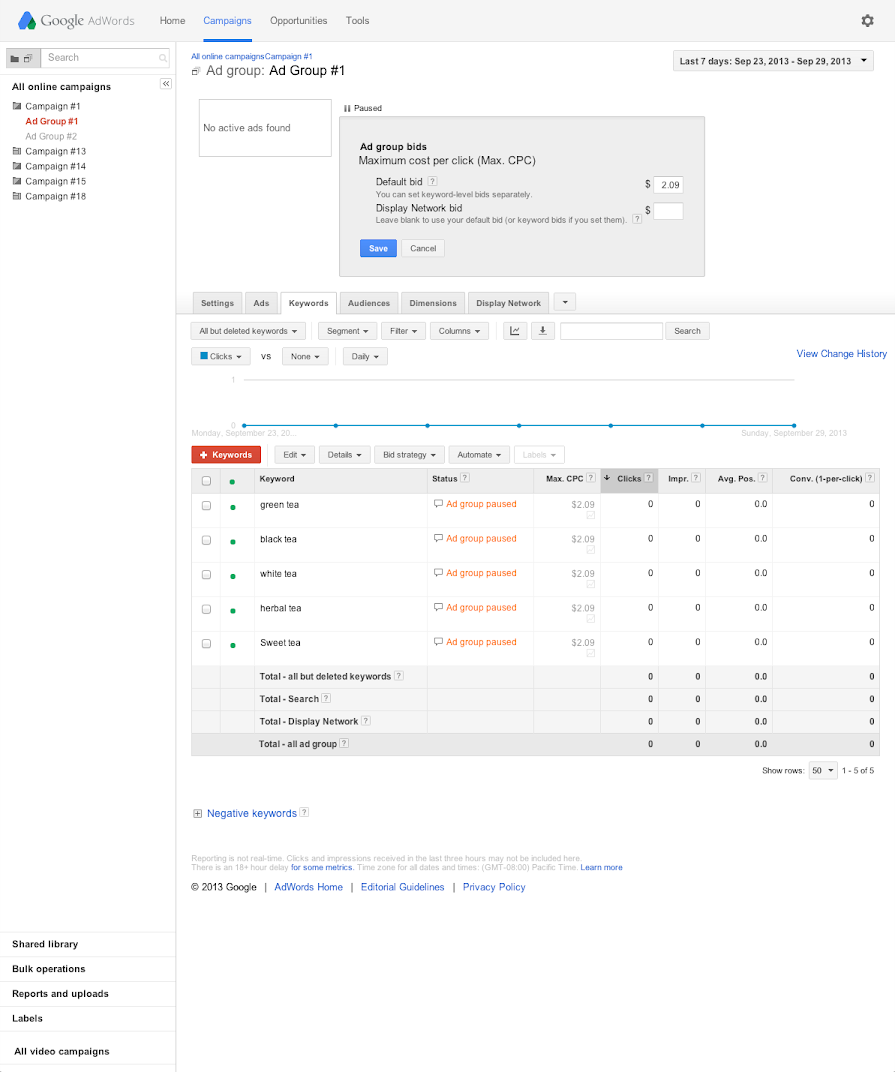Open All but deleted keywords dropdown
This screenshot has height=1072, width=895.
(248, 331)
